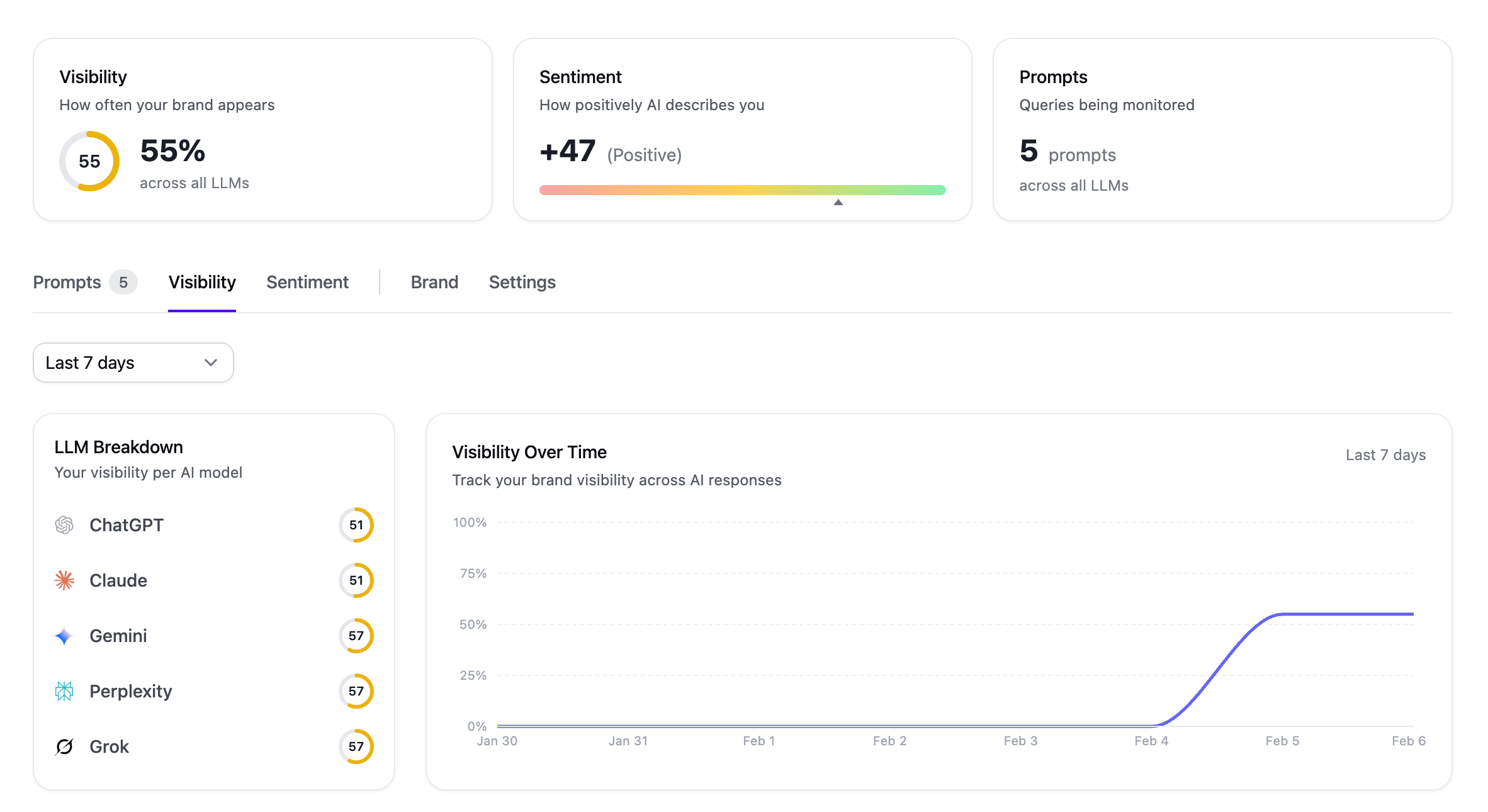Click the sentiment indicator triangle marker
This screenshot has width=1488, height=812.
coord(838,202)
